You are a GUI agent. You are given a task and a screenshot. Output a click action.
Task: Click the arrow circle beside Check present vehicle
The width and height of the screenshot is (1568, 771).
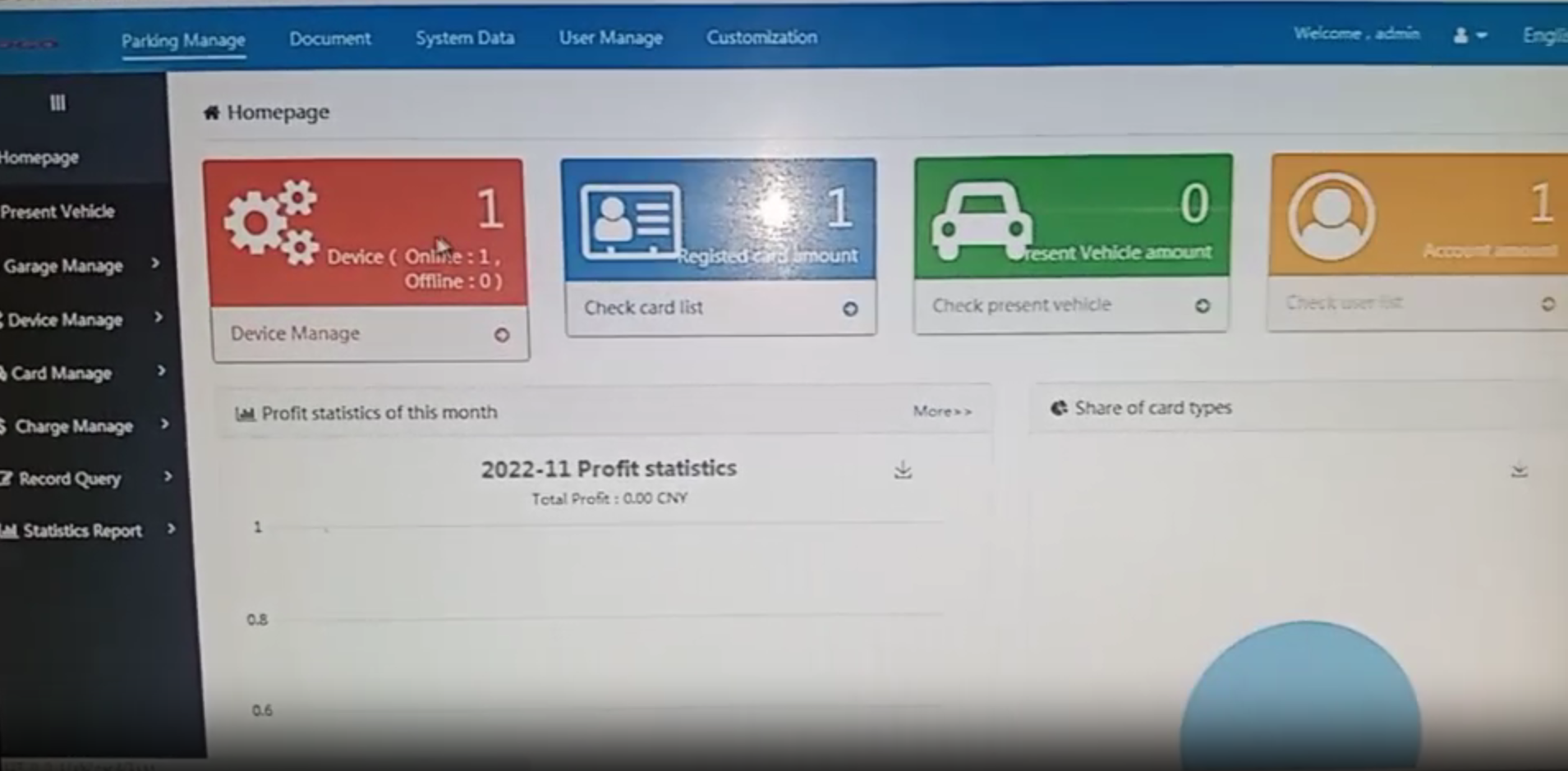pyautogui.click(x=1202, y=305)
